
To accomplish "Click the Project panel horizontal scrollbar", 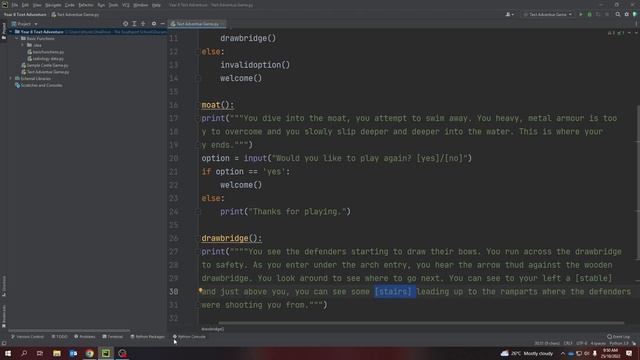I will coord(69,330).
